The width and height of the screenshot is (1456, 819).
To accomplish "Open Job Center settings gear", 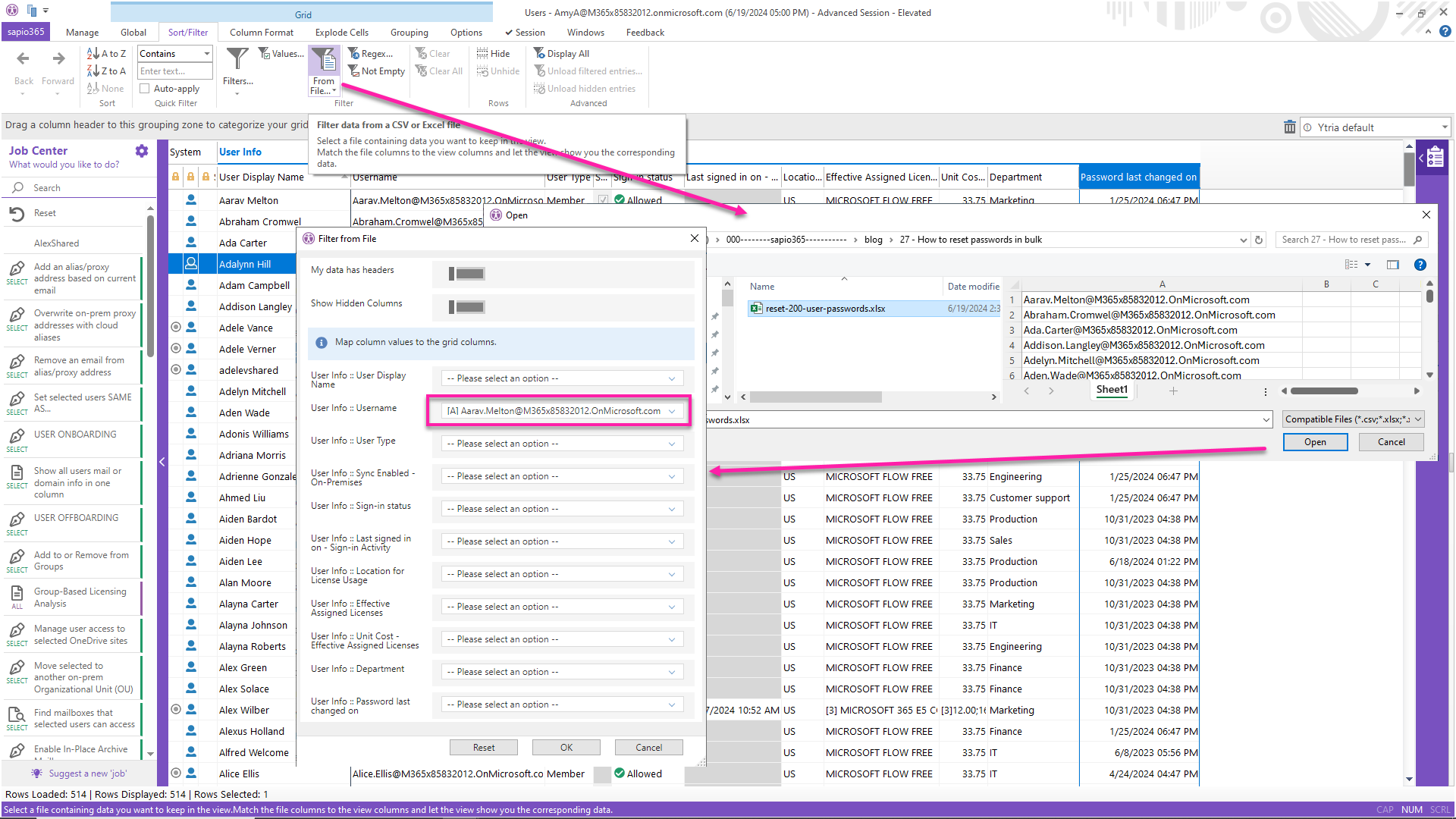I will coord(142,151).
